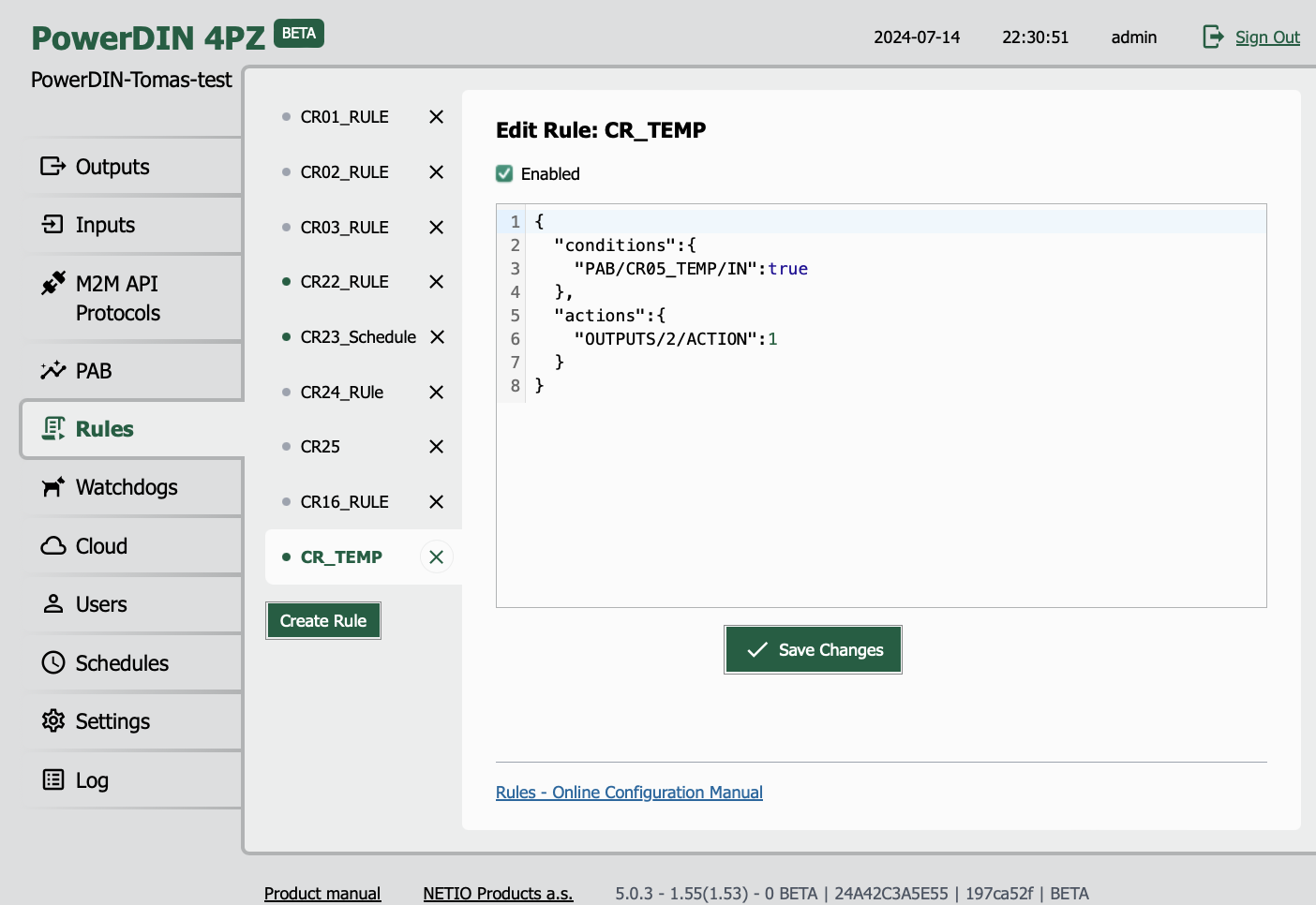
Task: Open rule CR03_RULE for editing
Action: 344,228
